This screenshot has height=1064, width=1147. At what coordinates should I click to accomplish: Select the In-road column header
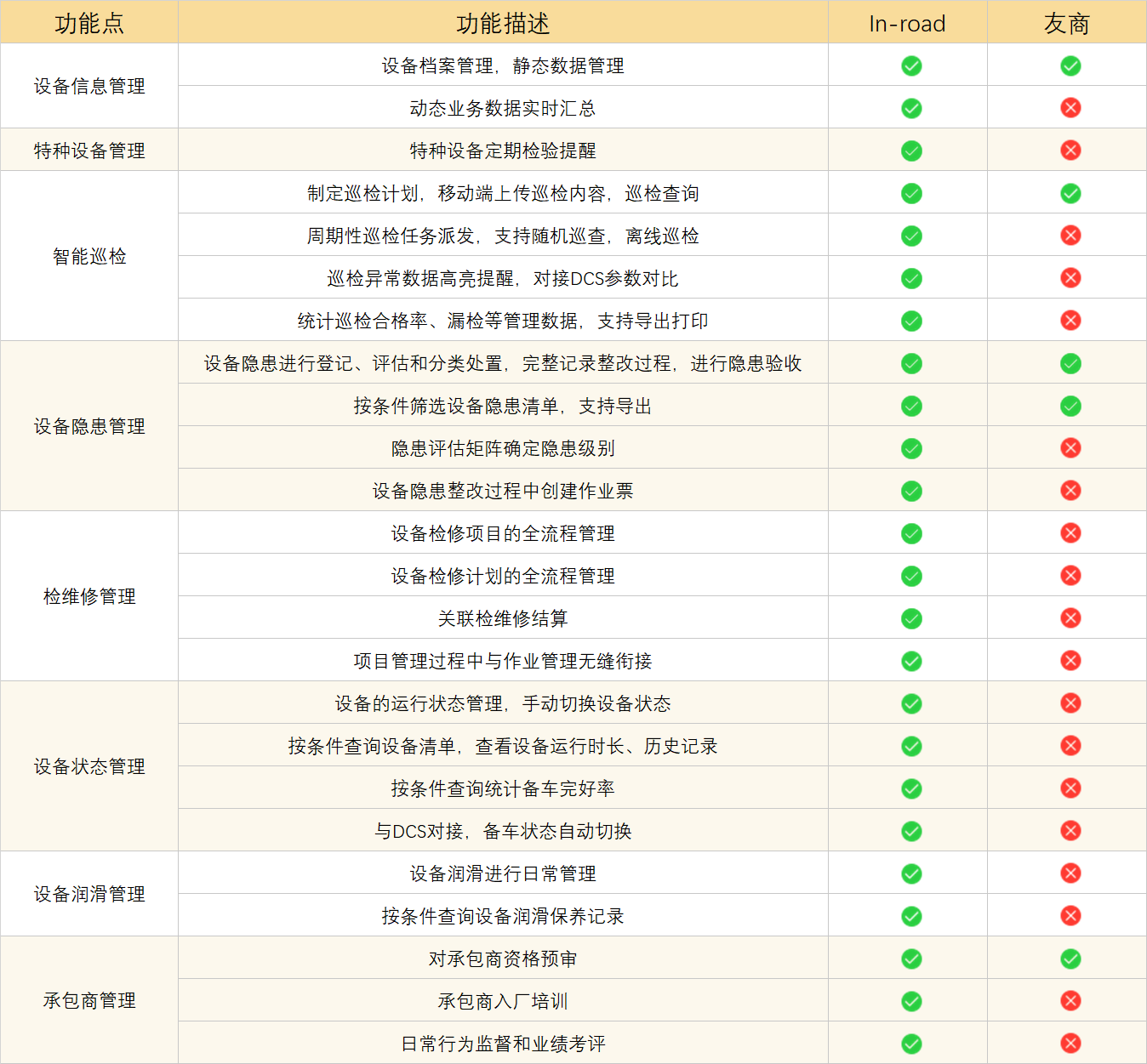tap(907, 23)
